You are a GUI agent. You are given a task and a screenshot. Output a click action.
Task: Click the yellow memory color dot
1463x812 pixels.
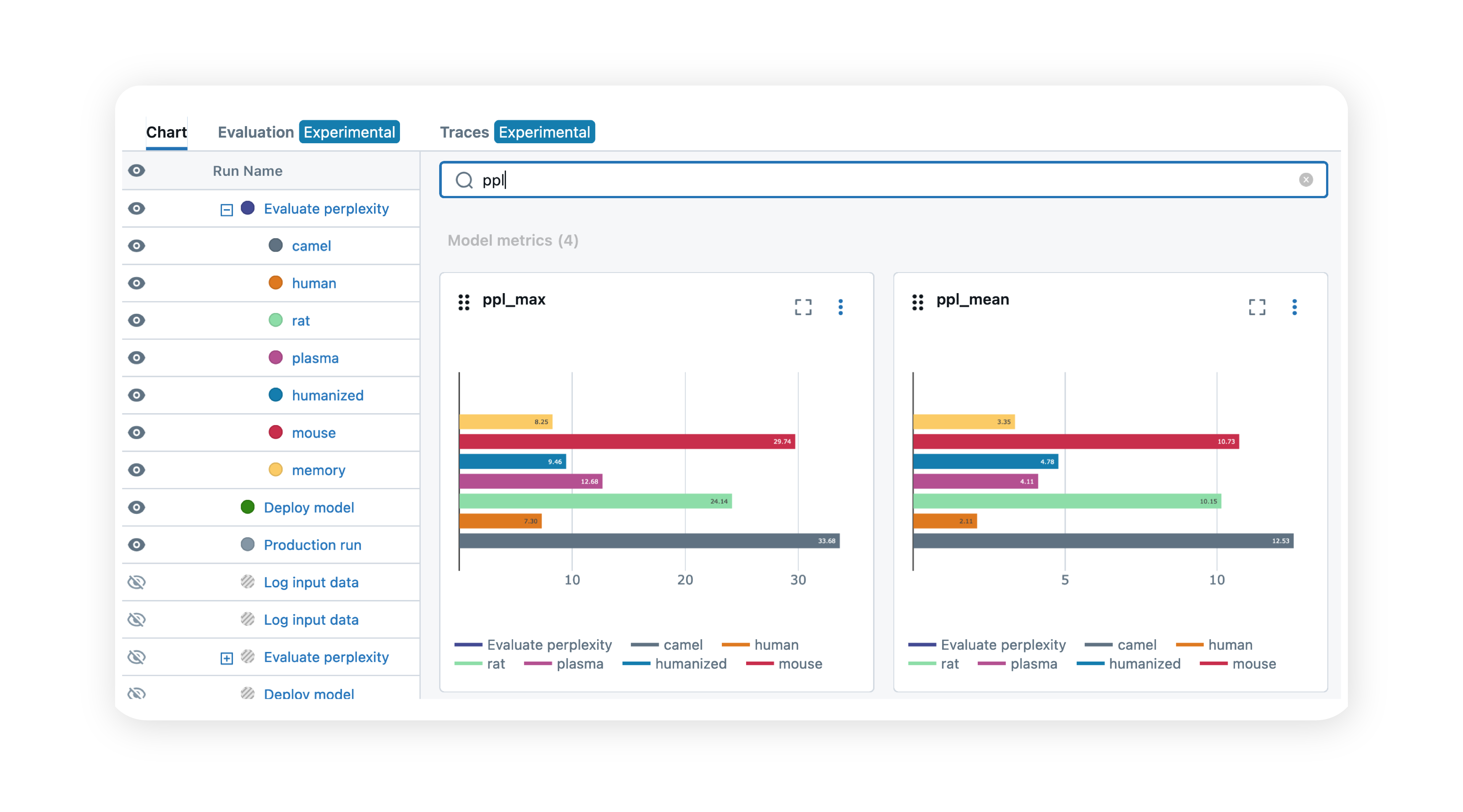(275, 469)
